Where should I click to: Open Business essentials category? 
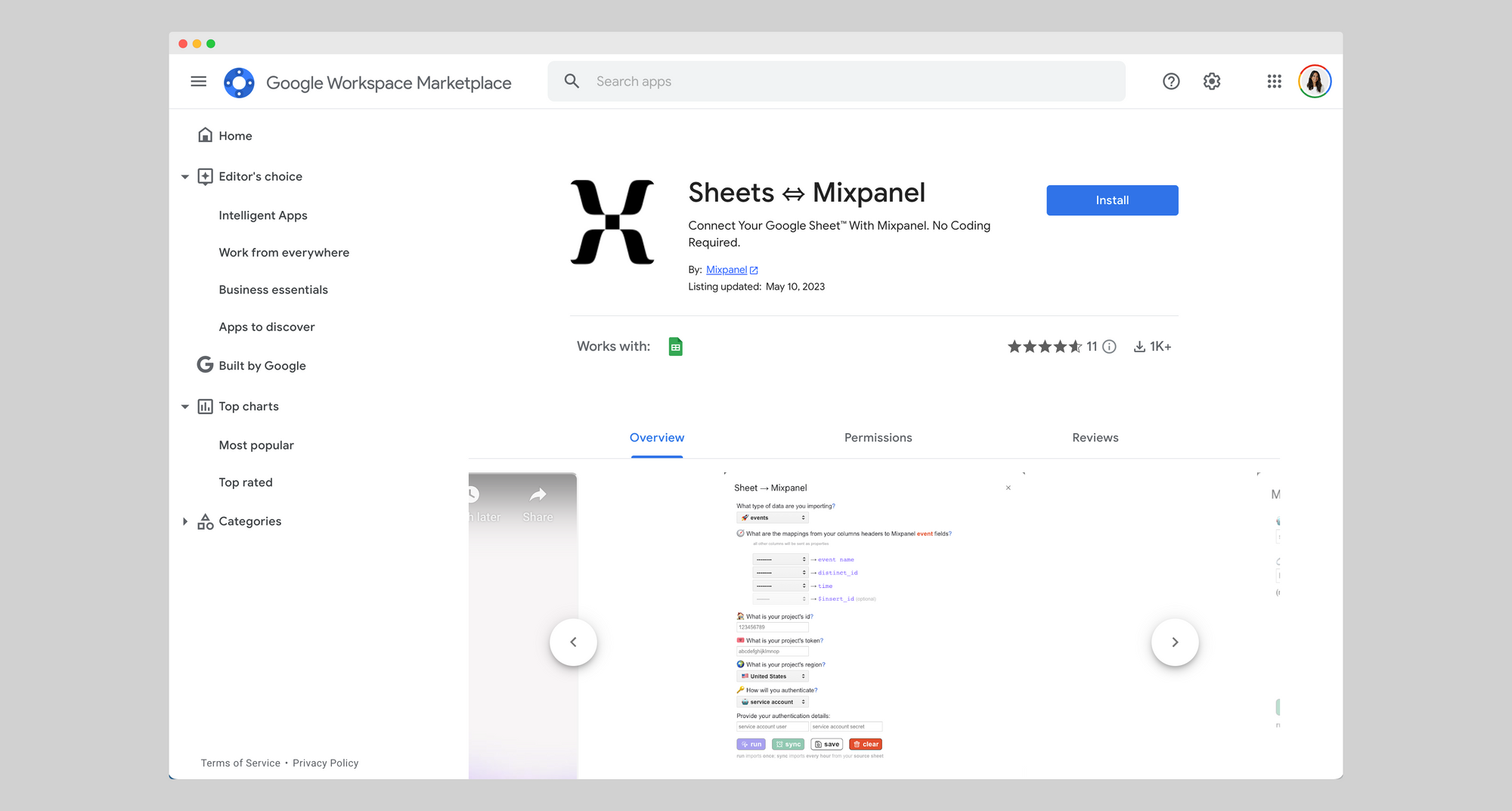pos(273,289)
